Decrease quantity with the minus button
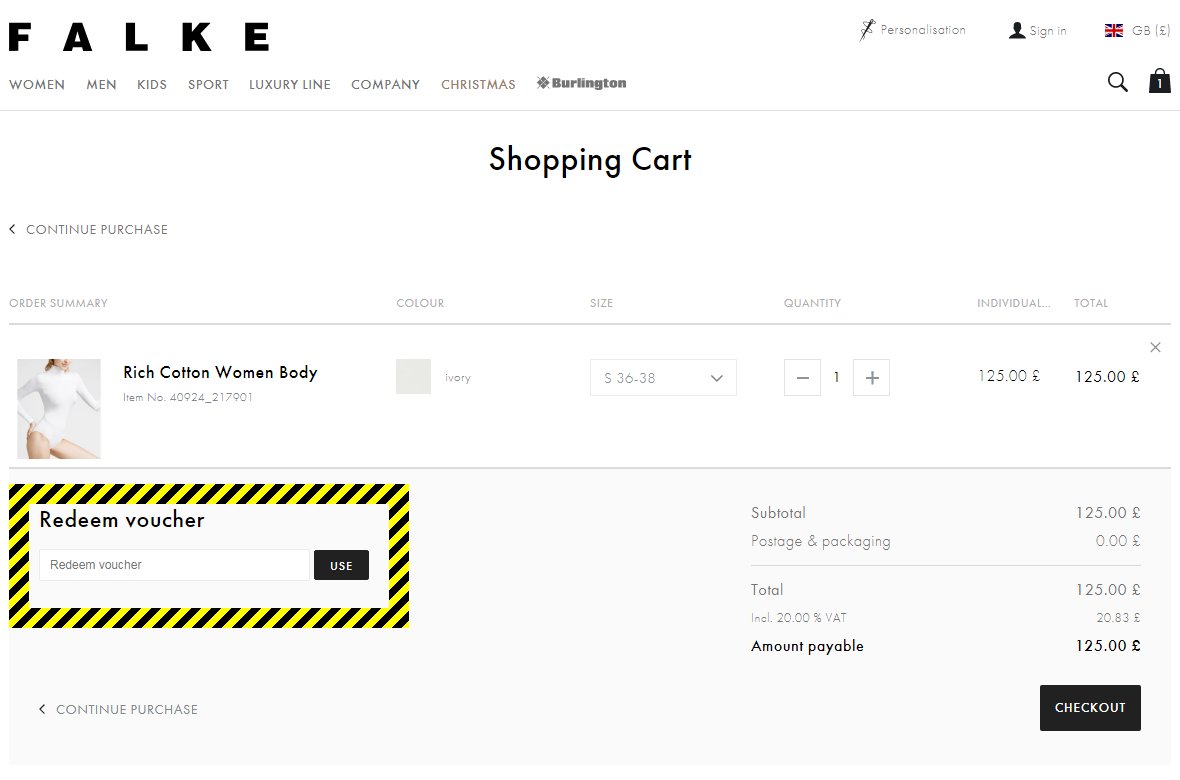This screenshot has width=1180, height=780. (802, 377)
